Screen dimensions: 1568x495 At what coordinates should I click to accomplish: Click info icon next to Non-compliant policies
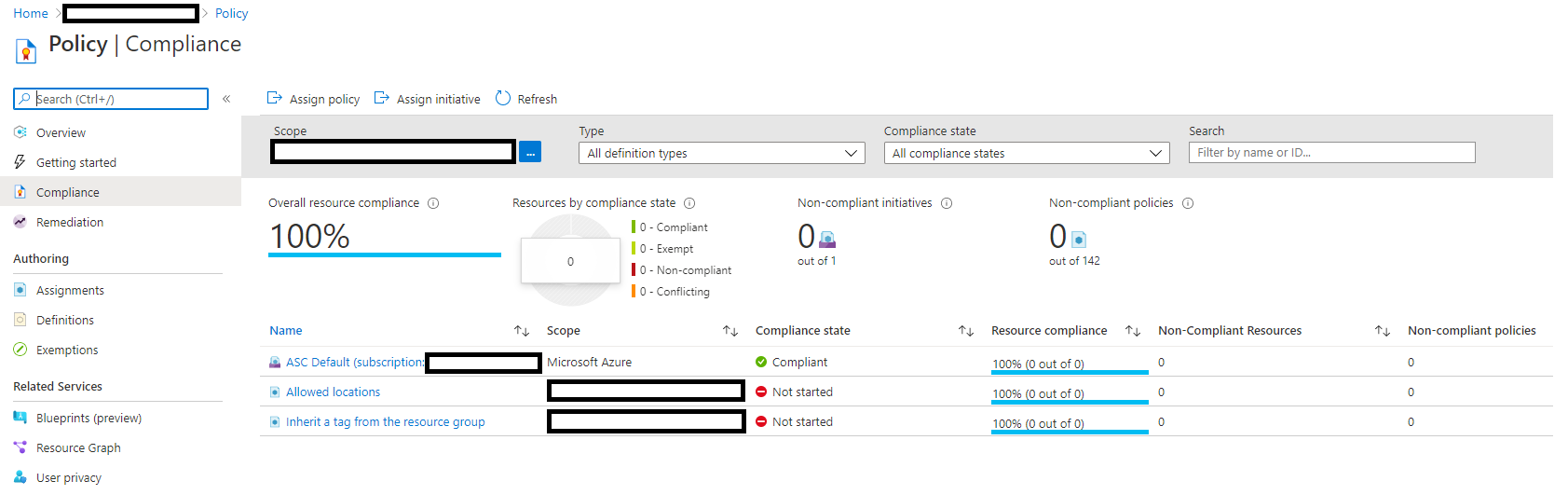pyautogui.click(x=1188, y=203)
